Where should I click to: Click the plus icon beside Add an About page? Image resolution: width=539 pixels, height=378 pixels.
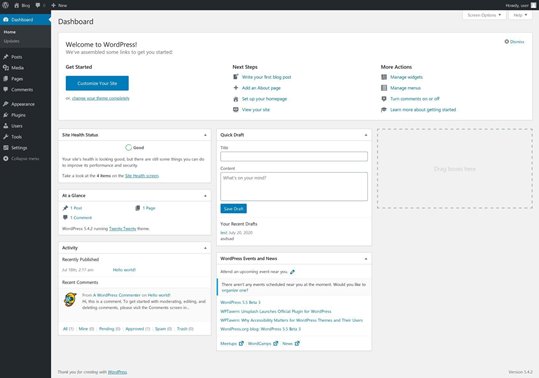coord(235,88)
